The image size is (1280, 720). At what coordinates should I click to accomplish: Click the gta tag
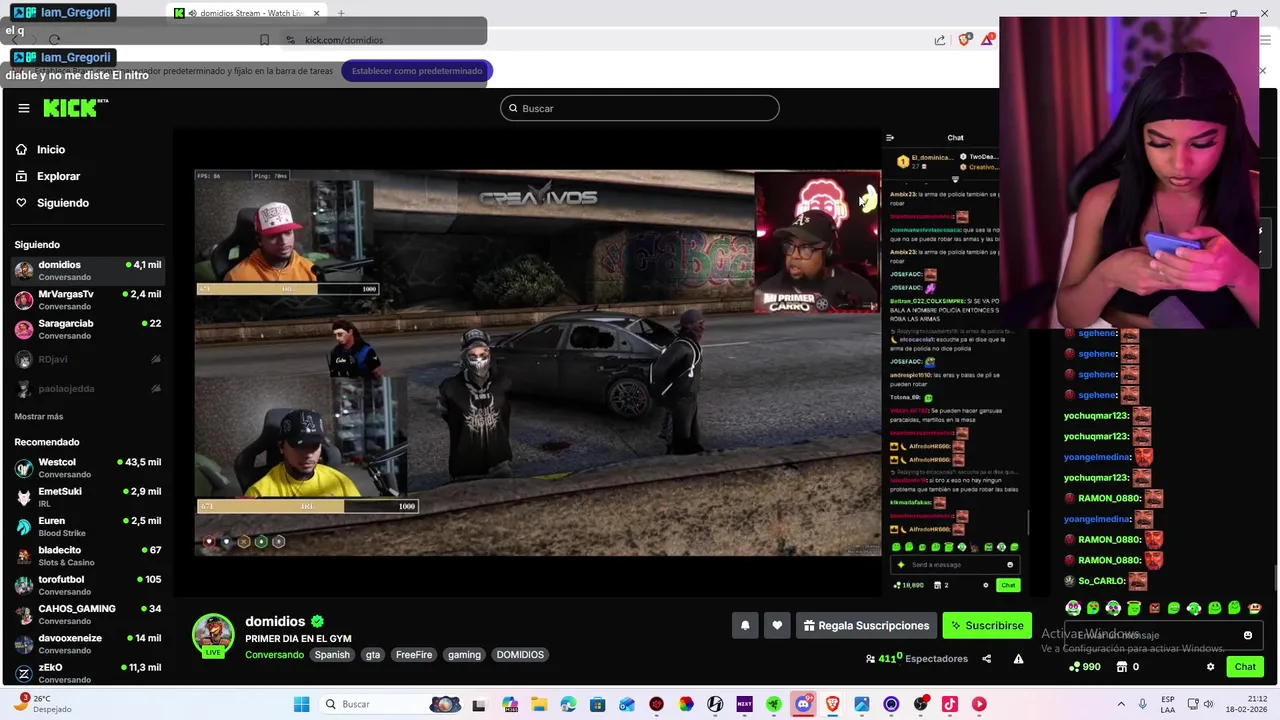[x=373, y=655]
